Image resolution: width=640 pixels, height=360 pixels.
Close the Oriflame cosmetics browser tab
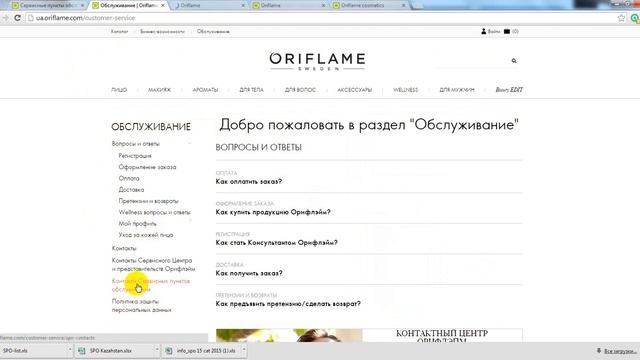click(404, 6)
